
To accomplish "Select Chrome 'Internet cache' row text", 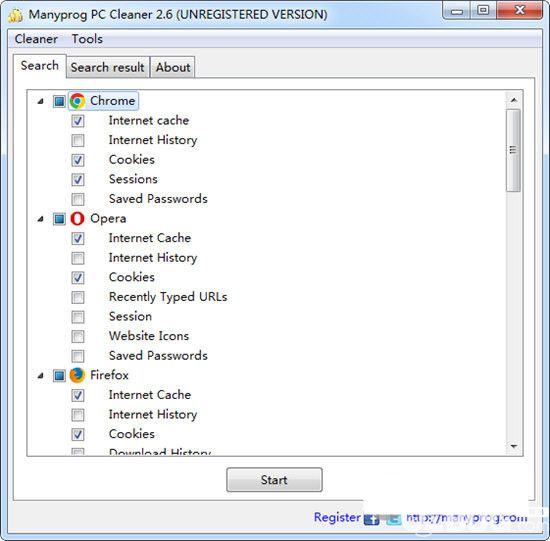I will click(x=149, y=120).
